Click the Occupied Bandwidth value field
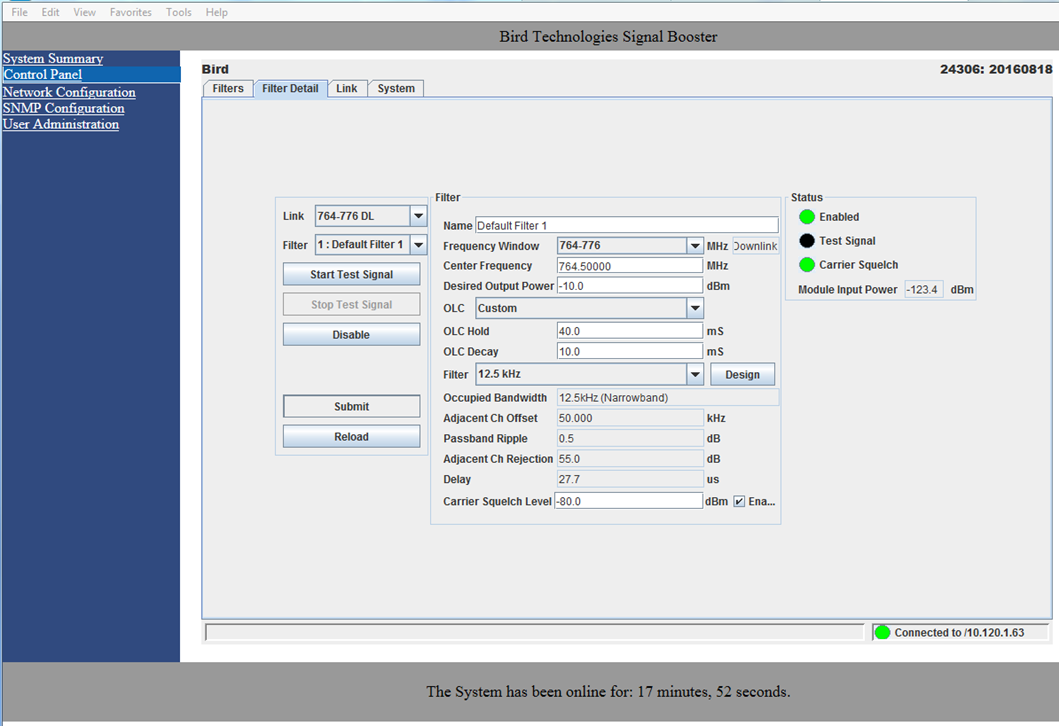This screenshot has height=726, width=1059. 668,398
